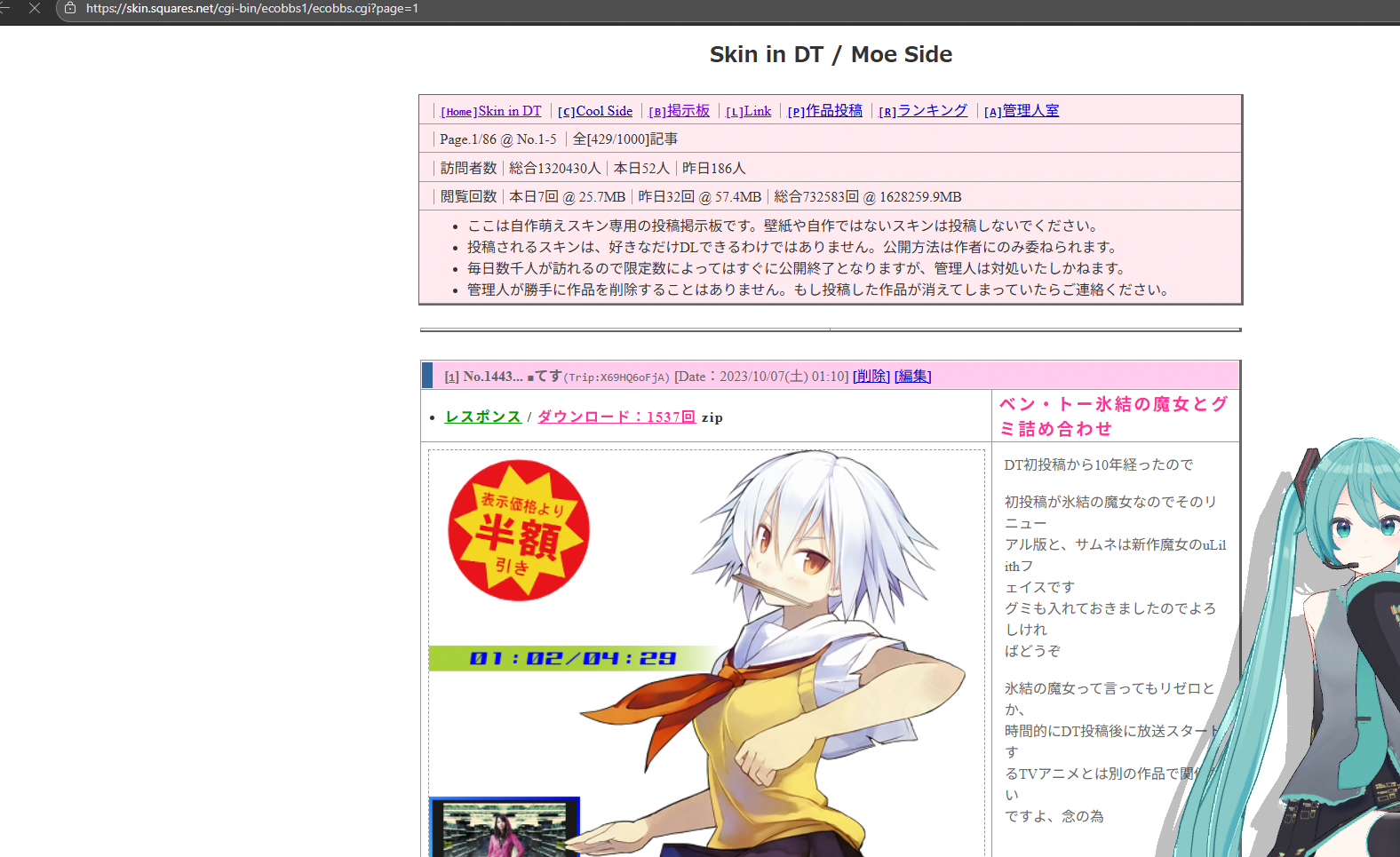1400x857 pixels.
Task: Go to the [C] Cool Side page
Action: click(595, 111)
